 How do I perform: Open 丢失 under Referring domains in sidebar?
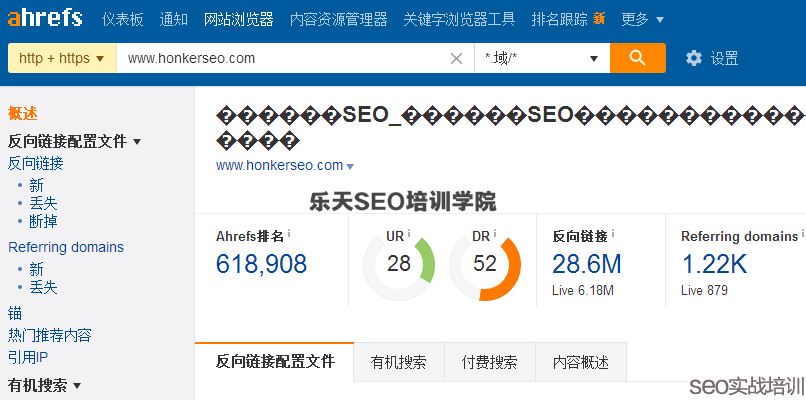[x=43, y=287]
